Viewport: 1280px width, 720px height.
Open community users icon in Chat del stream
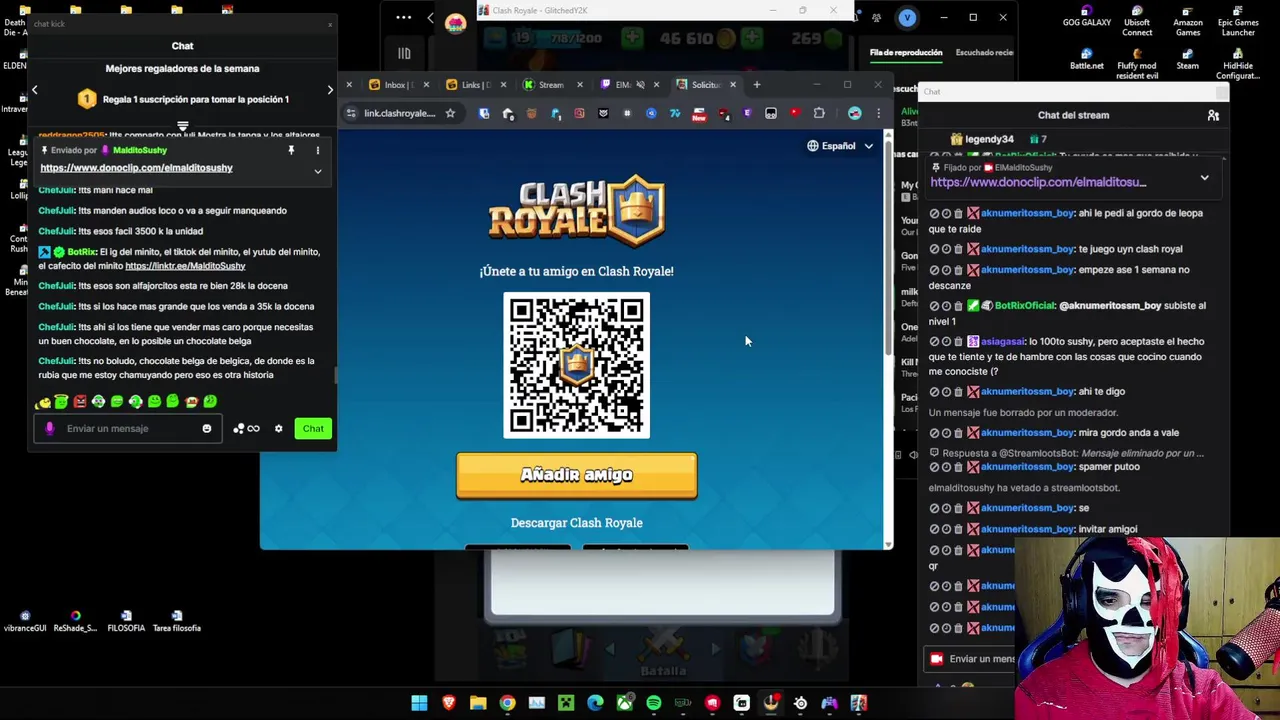[1213, 115]
